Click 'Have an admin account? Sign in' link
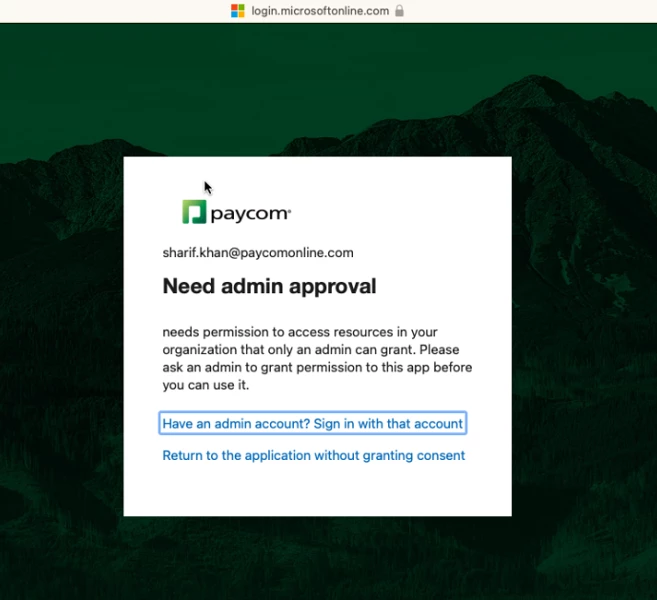Viewport: 657px width, 600px height. pyautogui.click(x=313, y=423)
